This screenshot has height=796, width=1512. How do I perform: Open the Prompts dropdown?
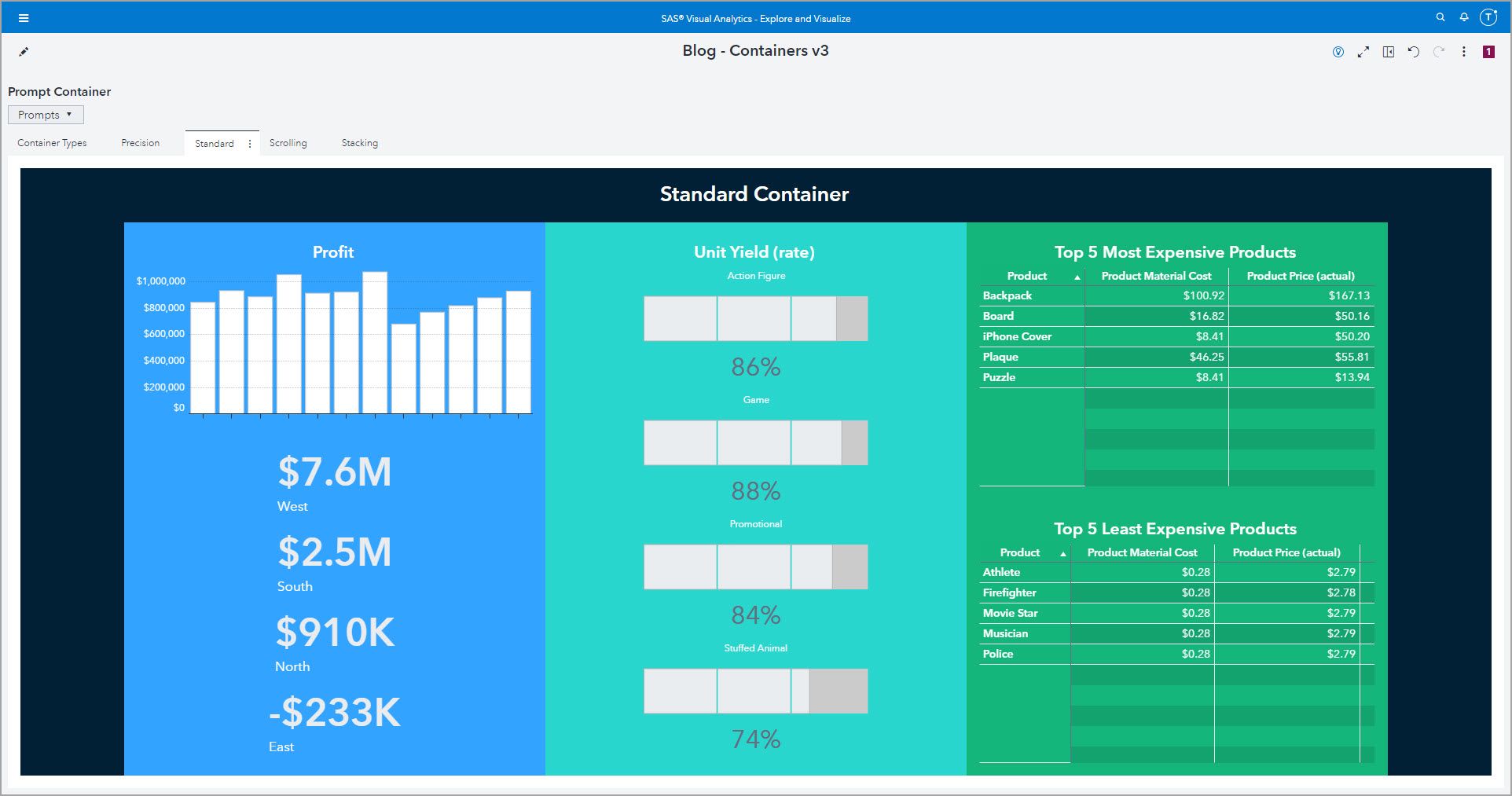(x=45, y=114)
